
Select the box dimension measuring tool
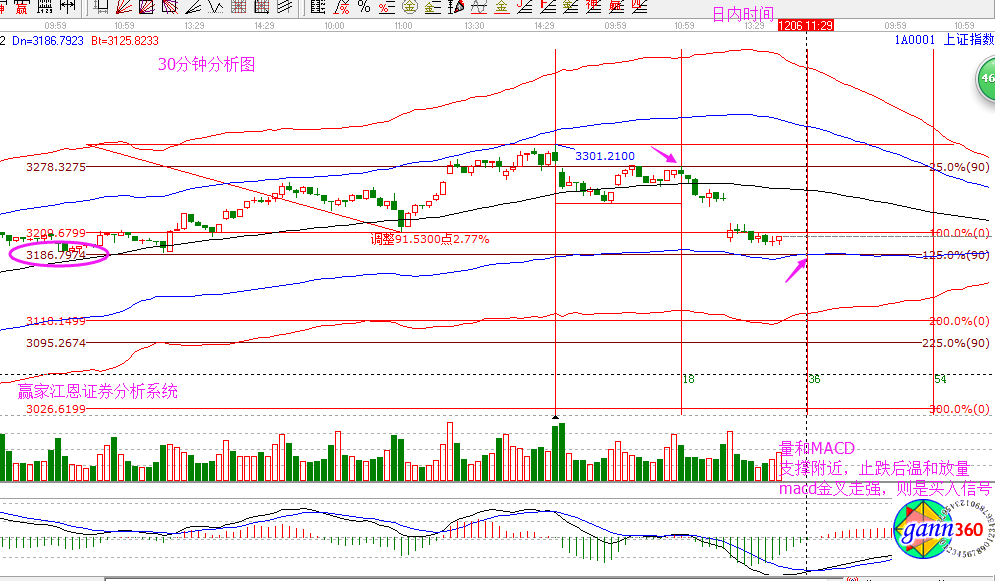101,7
